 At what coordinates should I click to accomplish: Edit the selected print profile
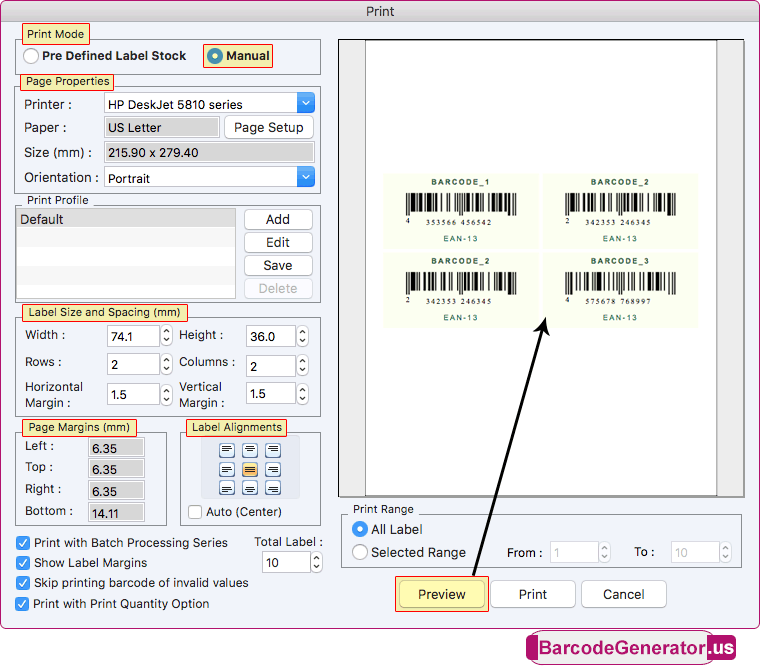click(x=278, y=242)
